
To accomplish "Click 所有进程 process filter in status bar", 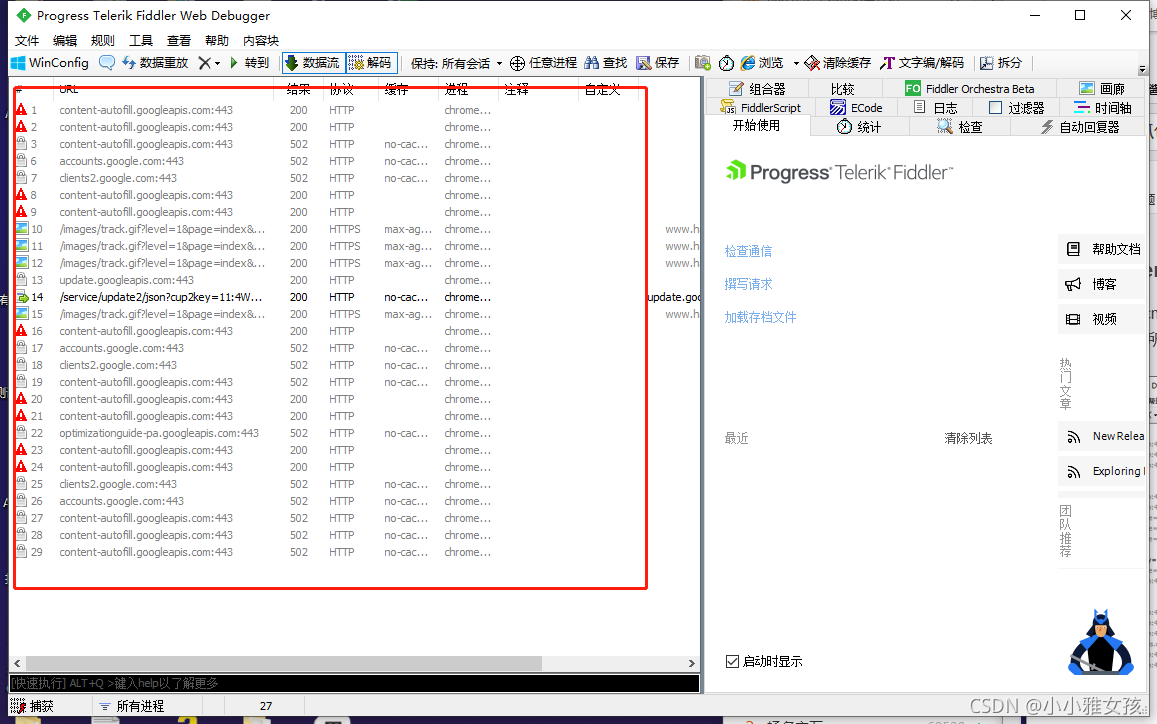I will tap(132, 706).
